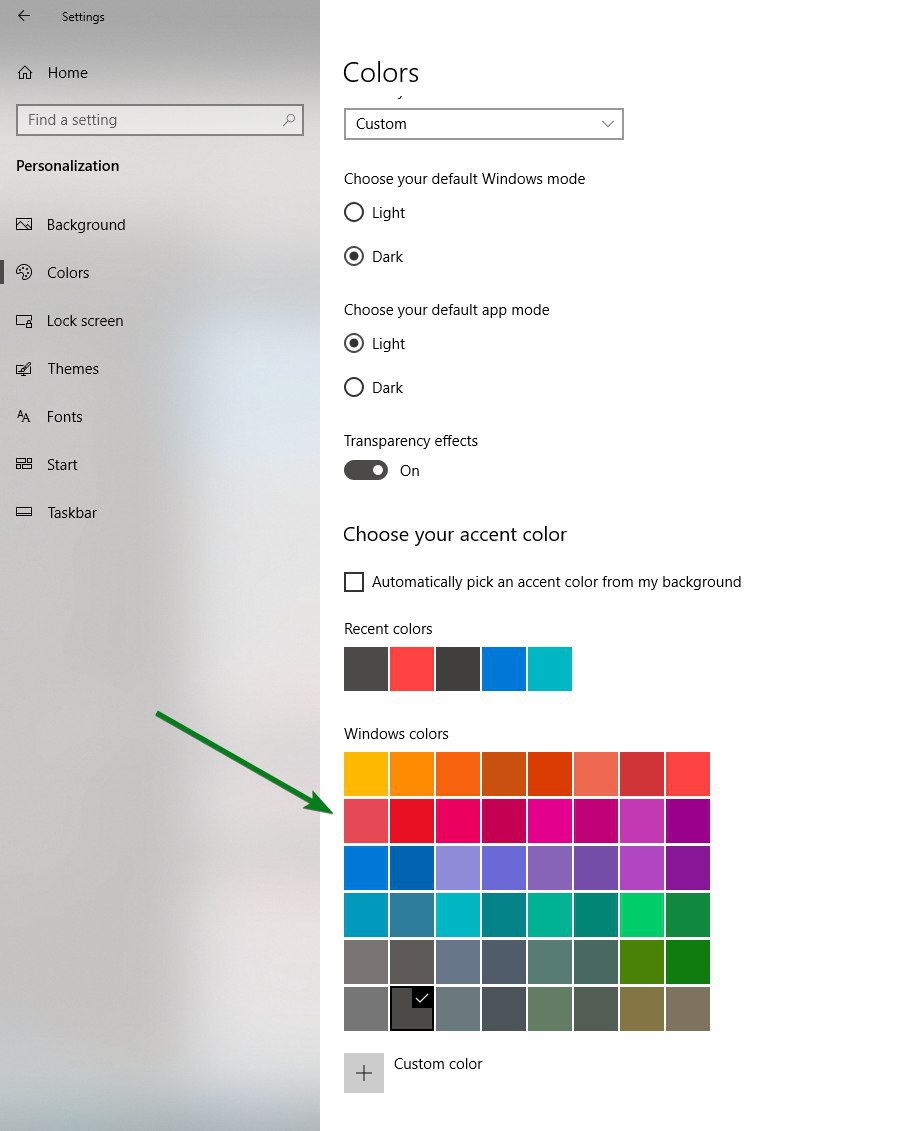This screenshot has width=909, height=1131.
Task: Open Start settings
Action: click(62, 465)
